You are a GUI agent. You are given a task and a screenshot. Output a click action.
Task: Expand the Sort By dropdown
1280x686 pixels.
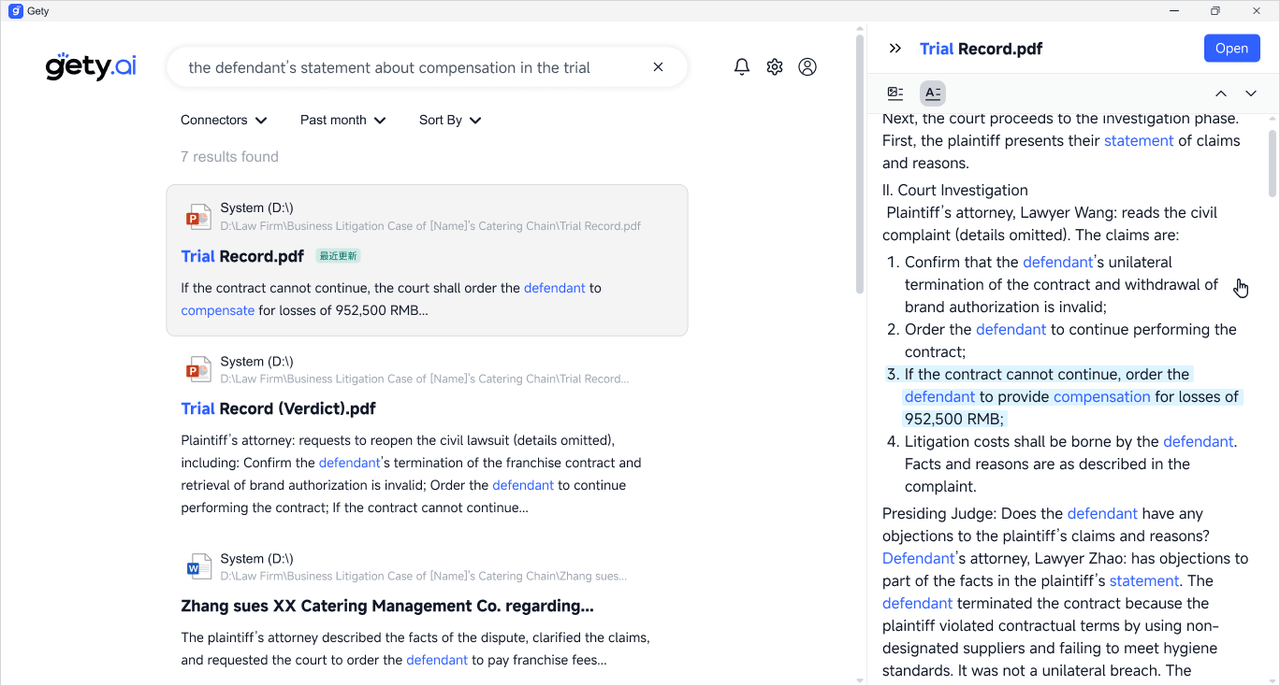(x=450, y=120)
